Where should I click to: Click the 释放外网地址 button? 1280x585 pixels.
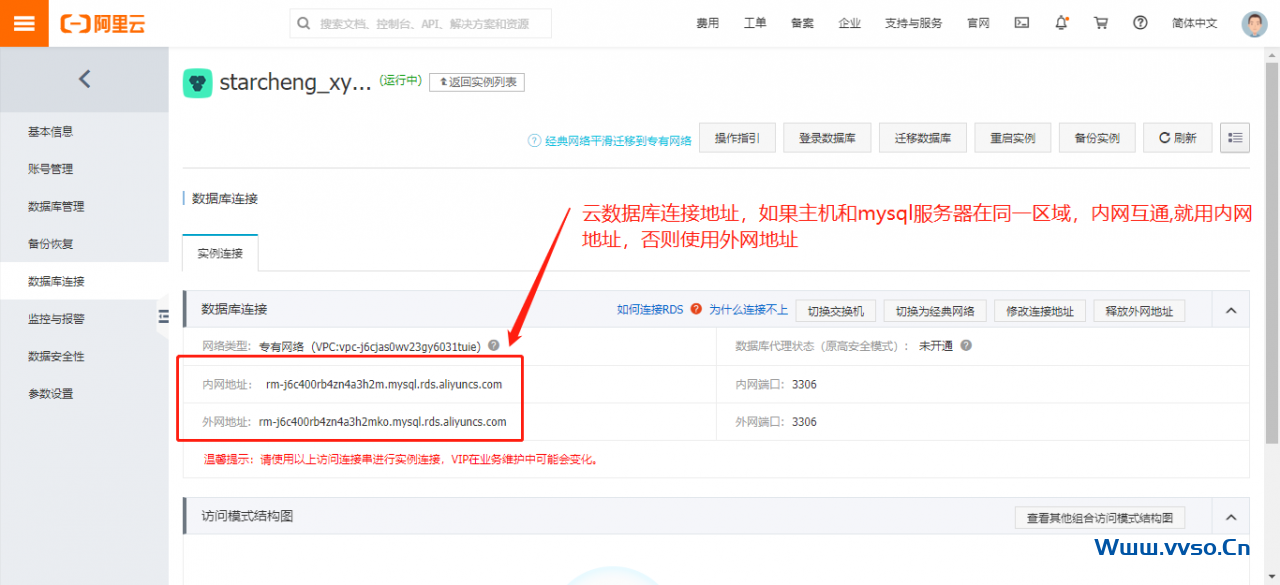click(1138, 311)
